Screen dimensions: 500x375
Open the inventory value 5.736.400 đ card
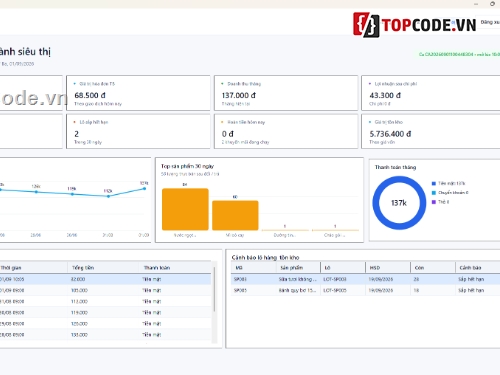click(x=431, y=132)
